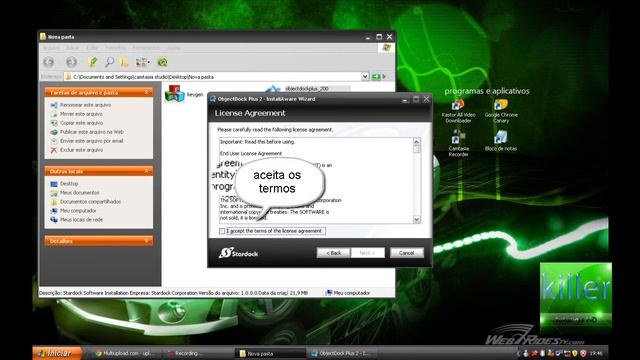Go forward in Nova pasta window
The width and height of the screenshot is (640, 360).
pyautogui.click(x=71, y=62)
